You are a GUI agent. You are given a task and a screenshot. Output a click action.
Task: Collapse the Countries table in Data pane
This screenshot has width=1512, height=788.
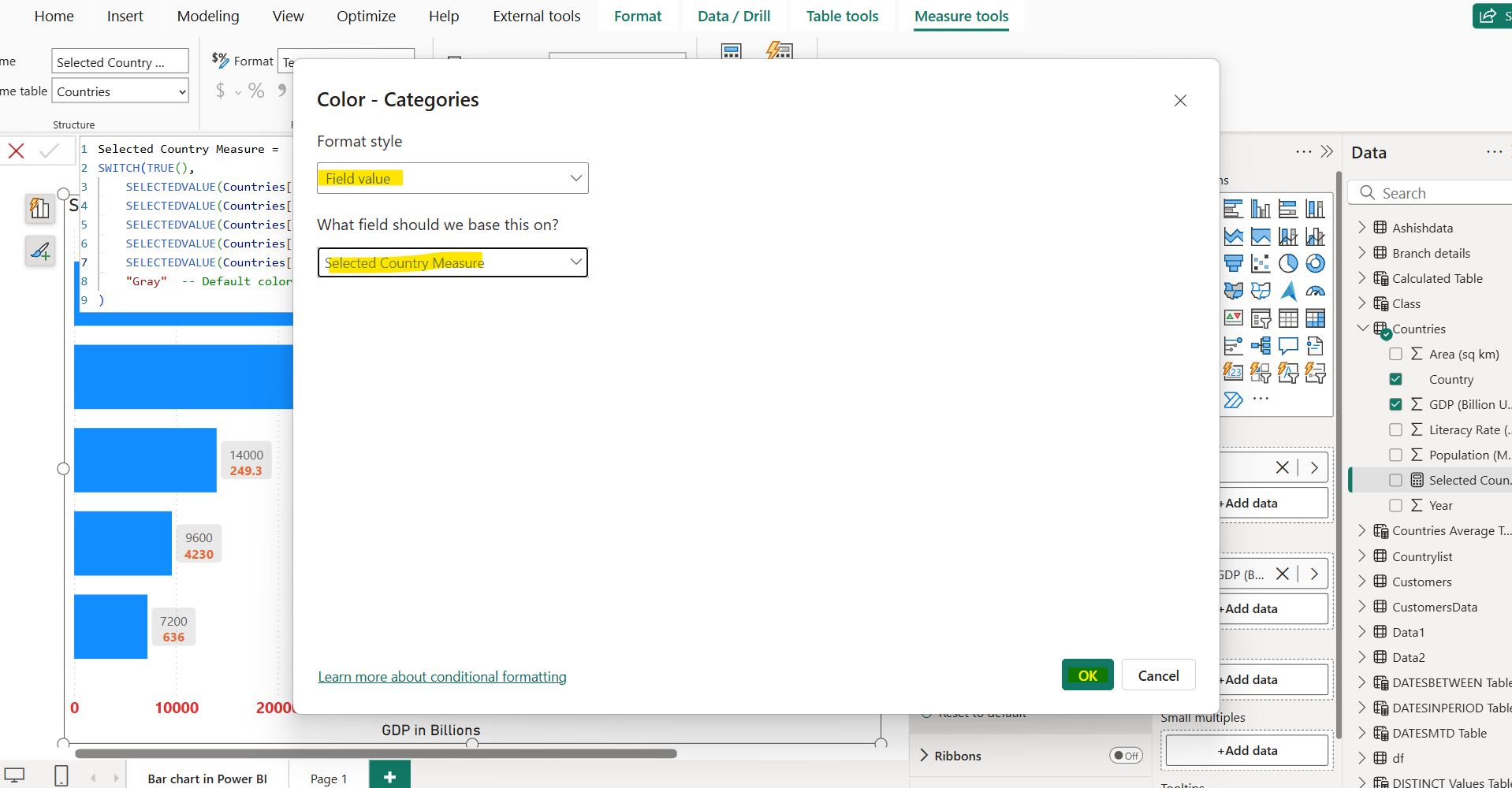click(x=1362, y=329)
